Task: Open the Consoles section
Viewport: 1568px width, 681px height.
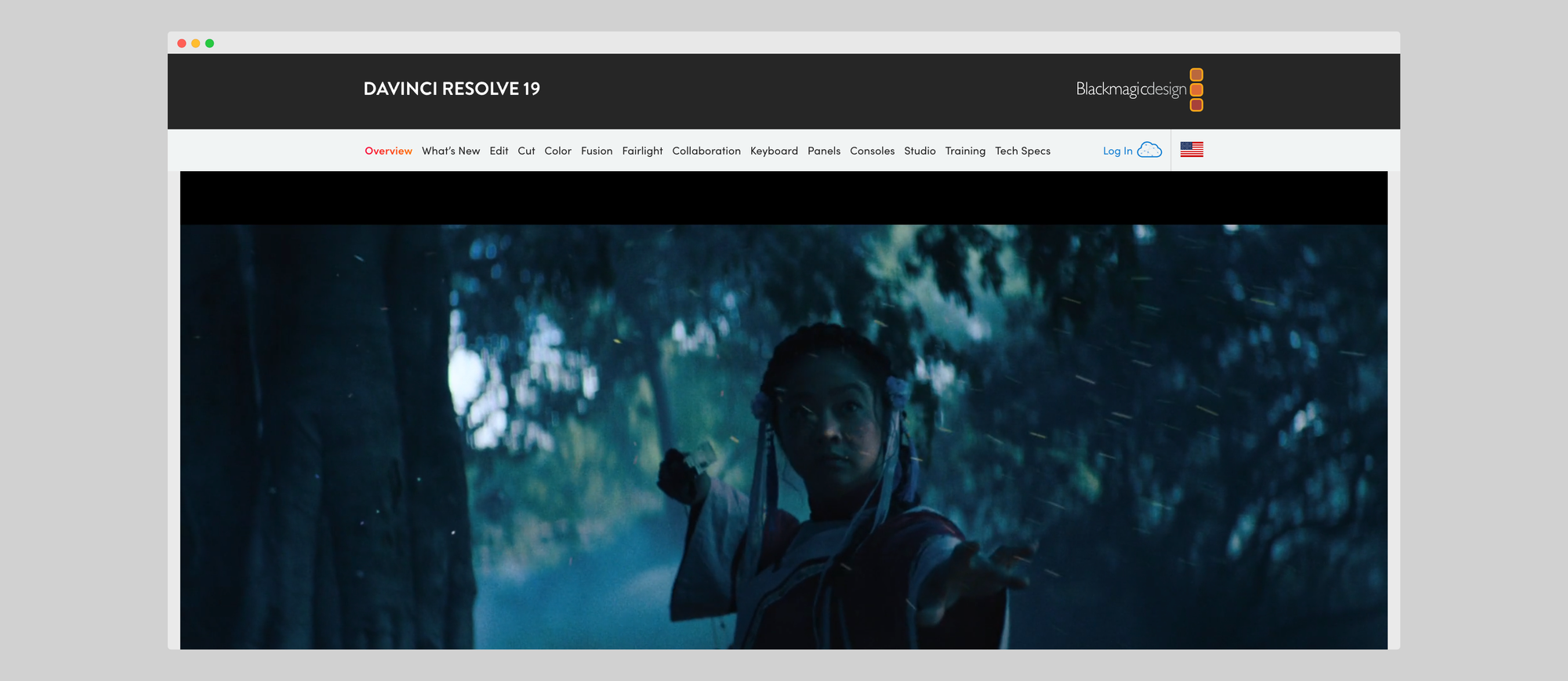Action: pos(872,151)
